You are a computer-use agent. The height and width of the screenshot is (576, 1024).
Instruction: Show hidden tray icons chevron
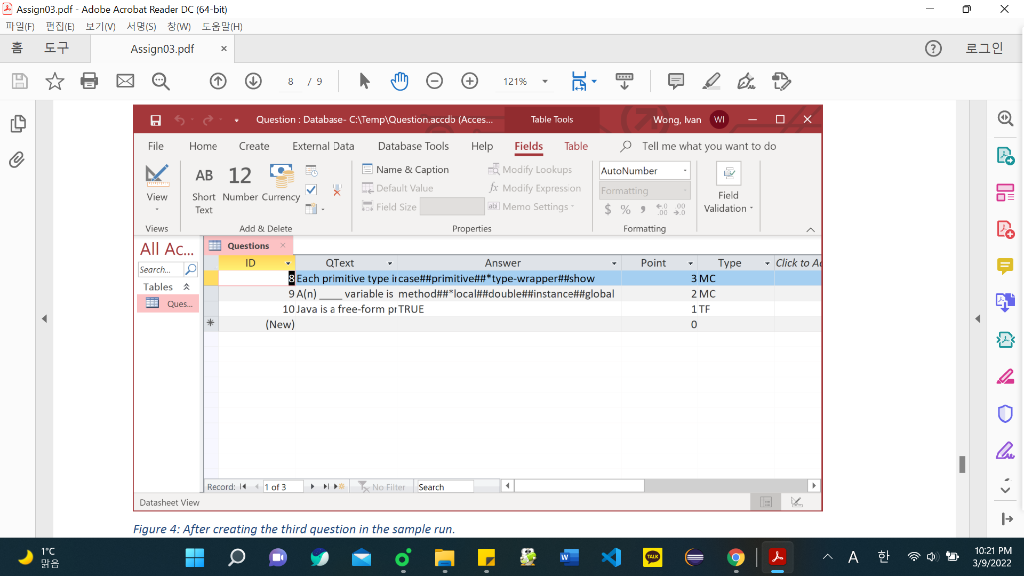click(827, 557)
